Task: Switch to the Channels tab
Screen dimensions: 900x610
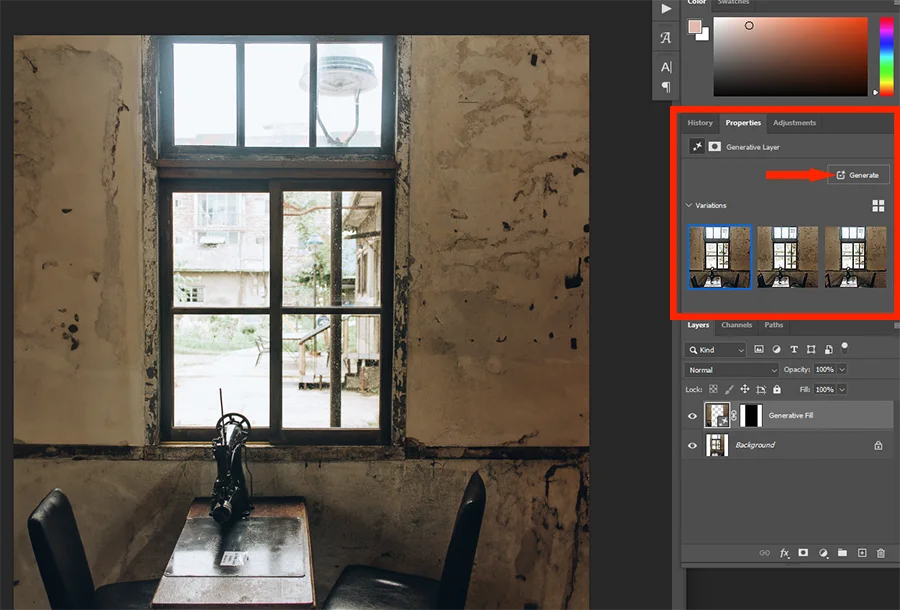Action: tap(736, 325)
